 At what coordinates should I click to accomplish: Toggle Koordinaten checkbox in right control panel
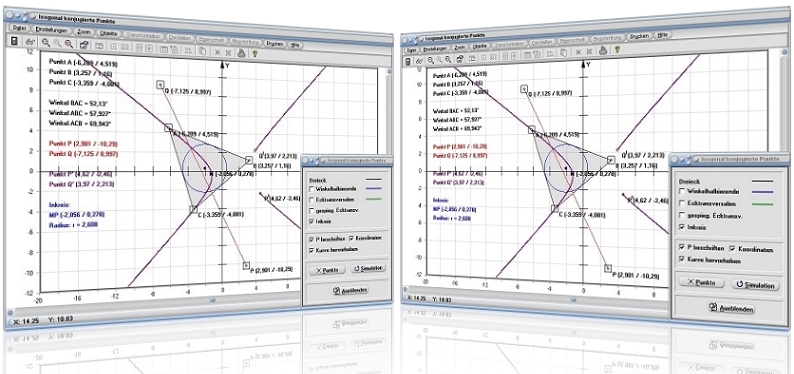[732, 248]
